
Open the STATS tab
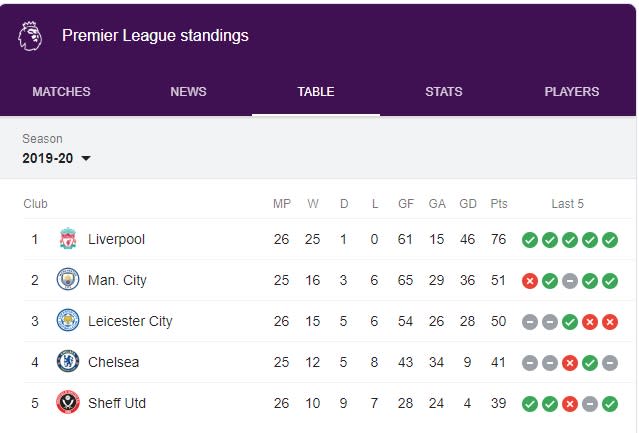pos(444,92)
